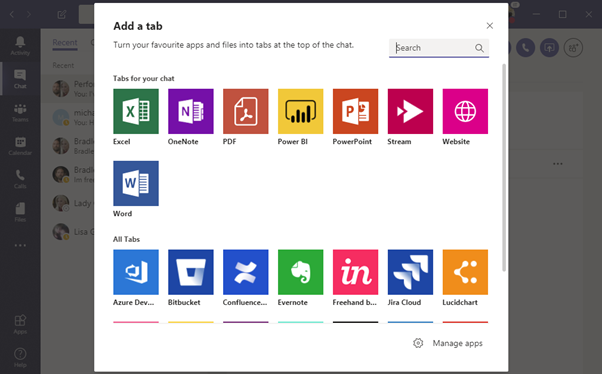Share screen from the chat header
The width and height of the screenshot is (602, 374).
click(549, 48)
